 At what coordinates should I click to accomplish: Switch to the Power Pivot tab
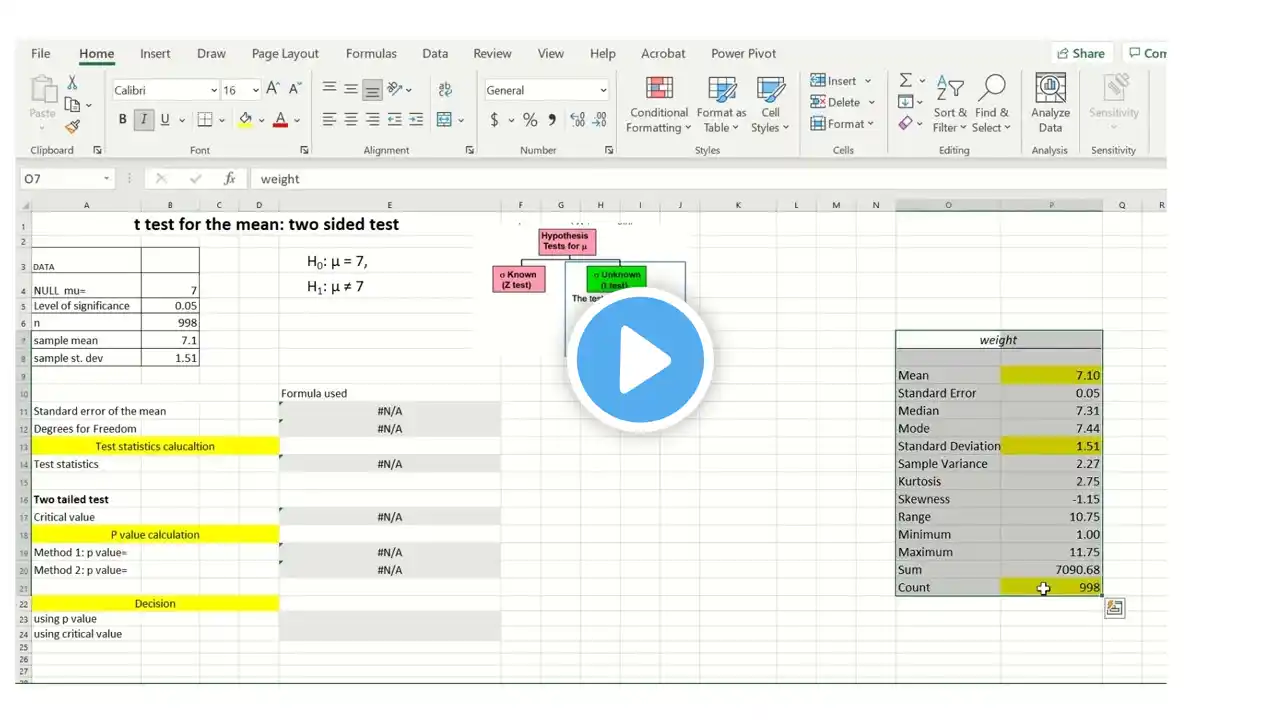tap(743, 54)
